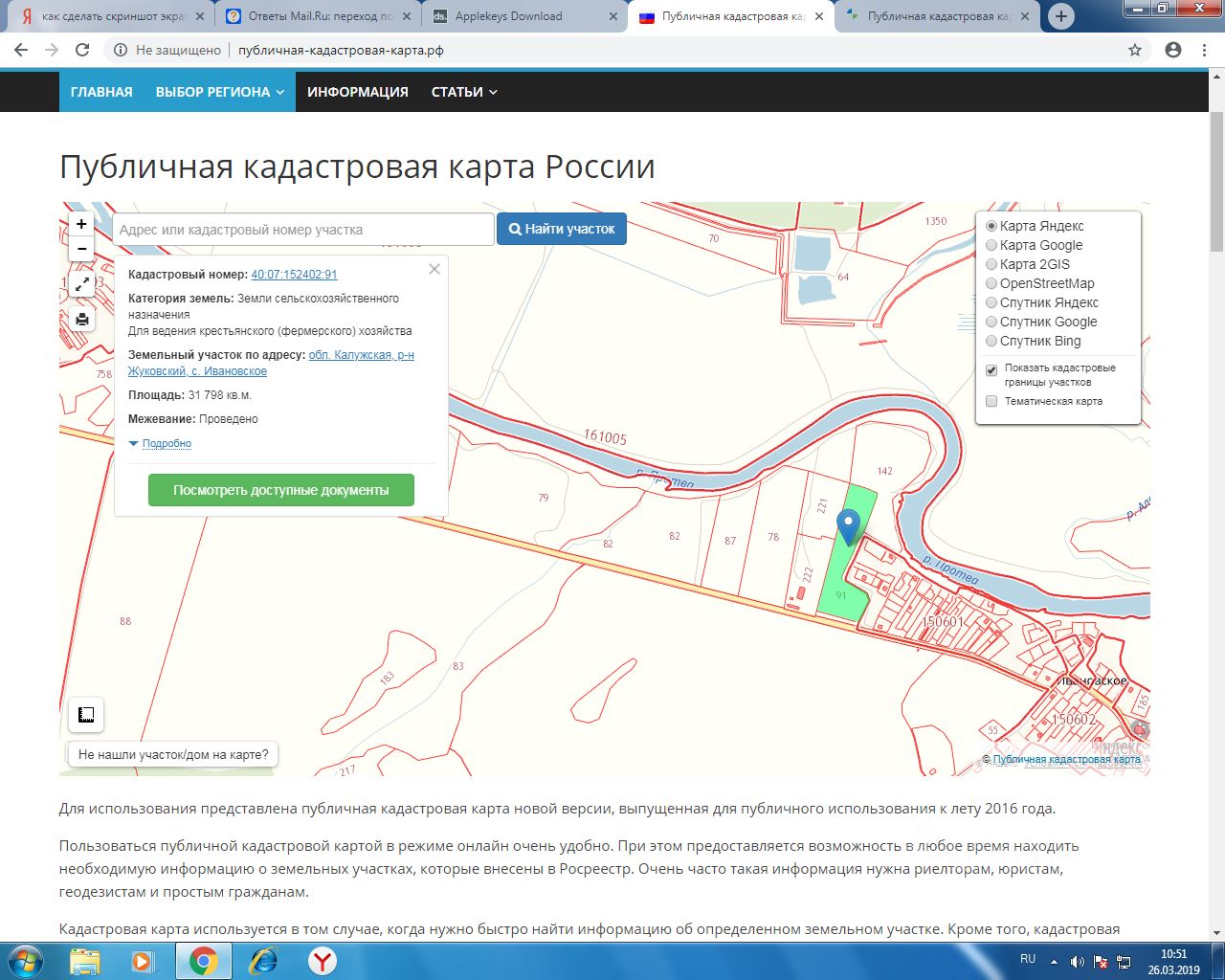Open the ruler measurement tool icon
The image size is (1225, 980).
point(86,715)
